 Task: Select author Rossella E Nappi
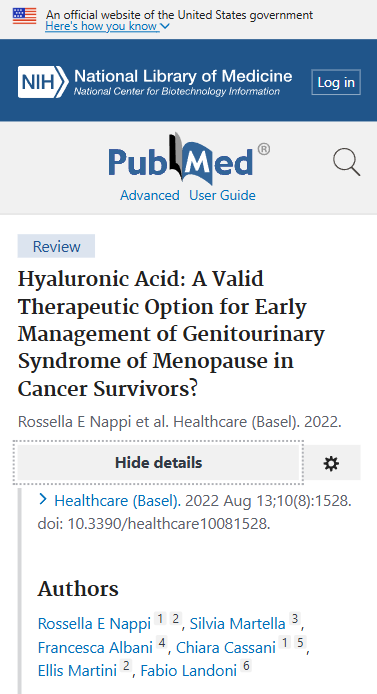coord(94,624)
